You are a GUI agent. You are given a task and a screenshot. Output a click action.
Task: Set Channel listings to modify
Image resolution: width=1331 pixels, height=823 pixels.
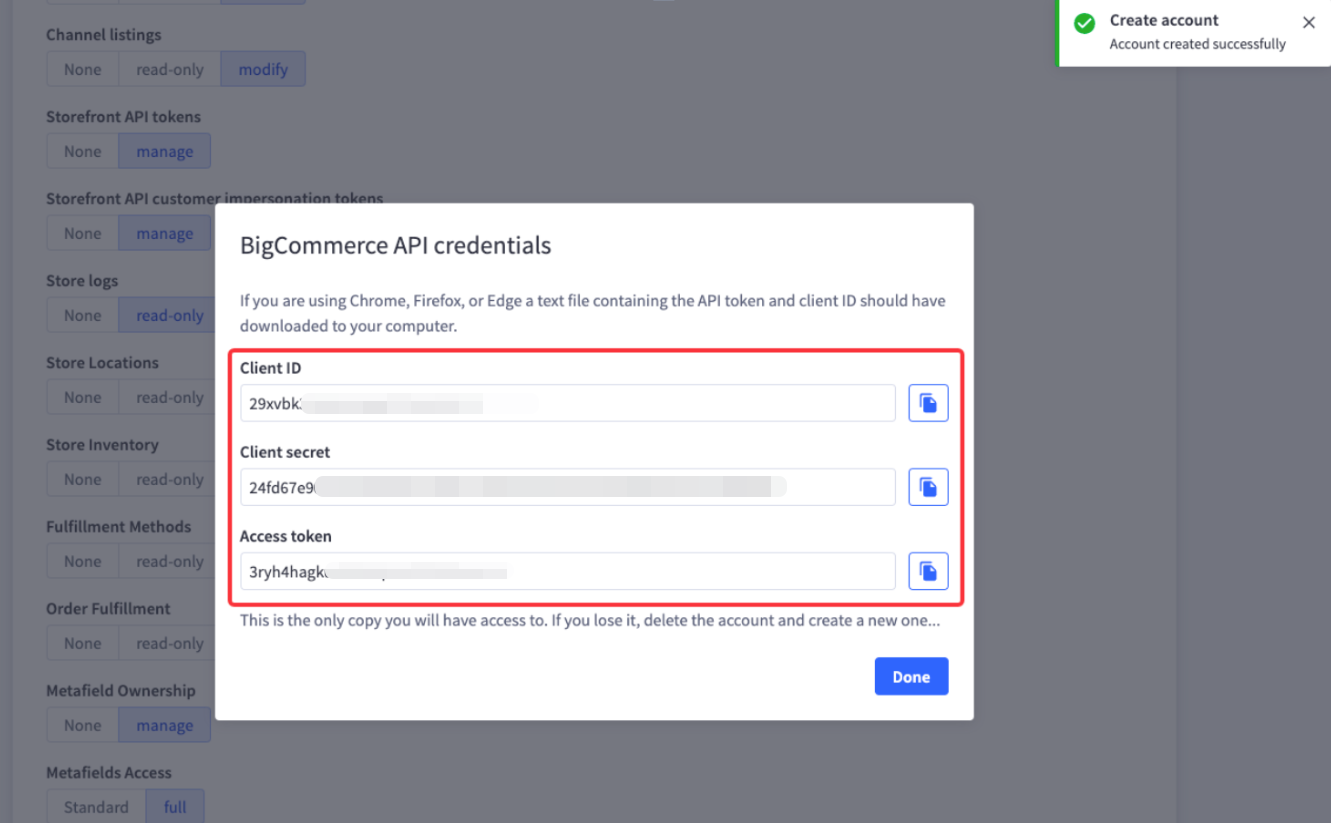tap(263, 69)
